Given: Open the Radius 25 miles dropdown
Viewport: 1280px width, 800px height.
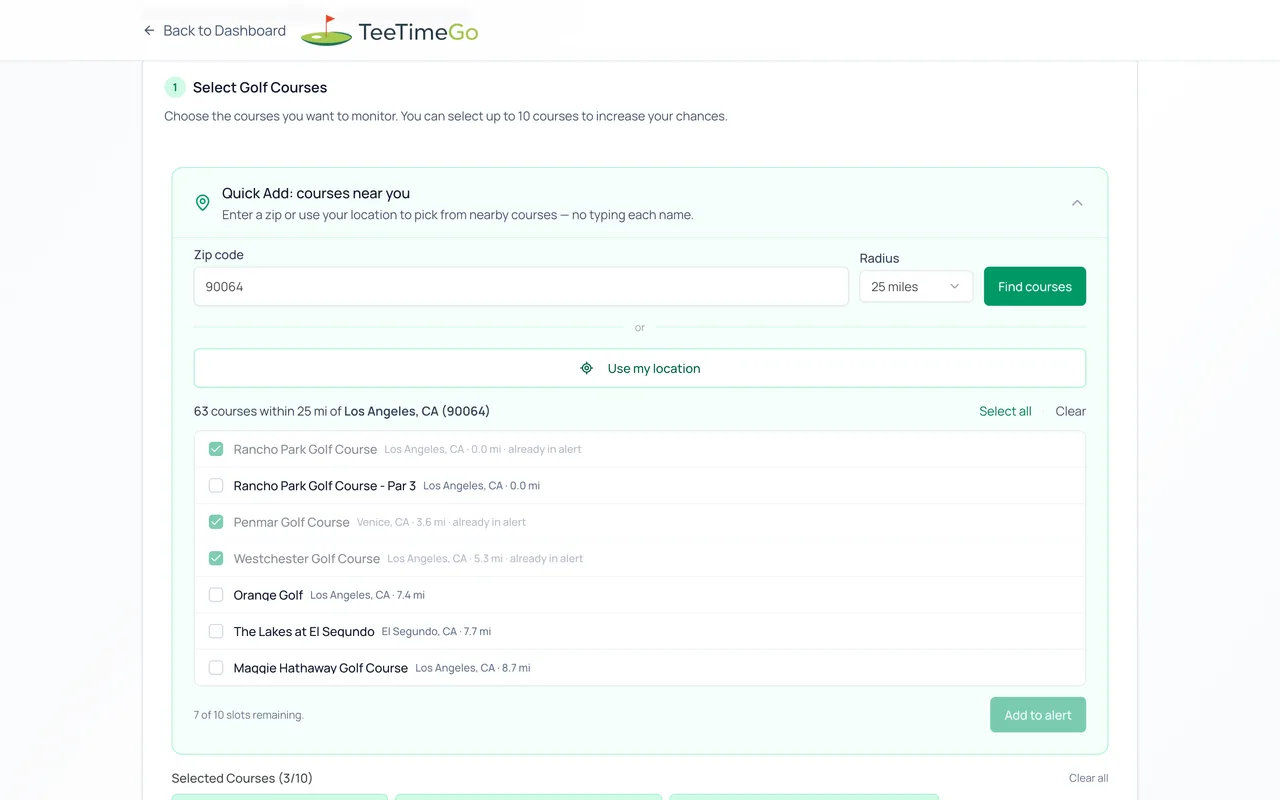Looking at the screenshot, I should [x=916, y=287].
